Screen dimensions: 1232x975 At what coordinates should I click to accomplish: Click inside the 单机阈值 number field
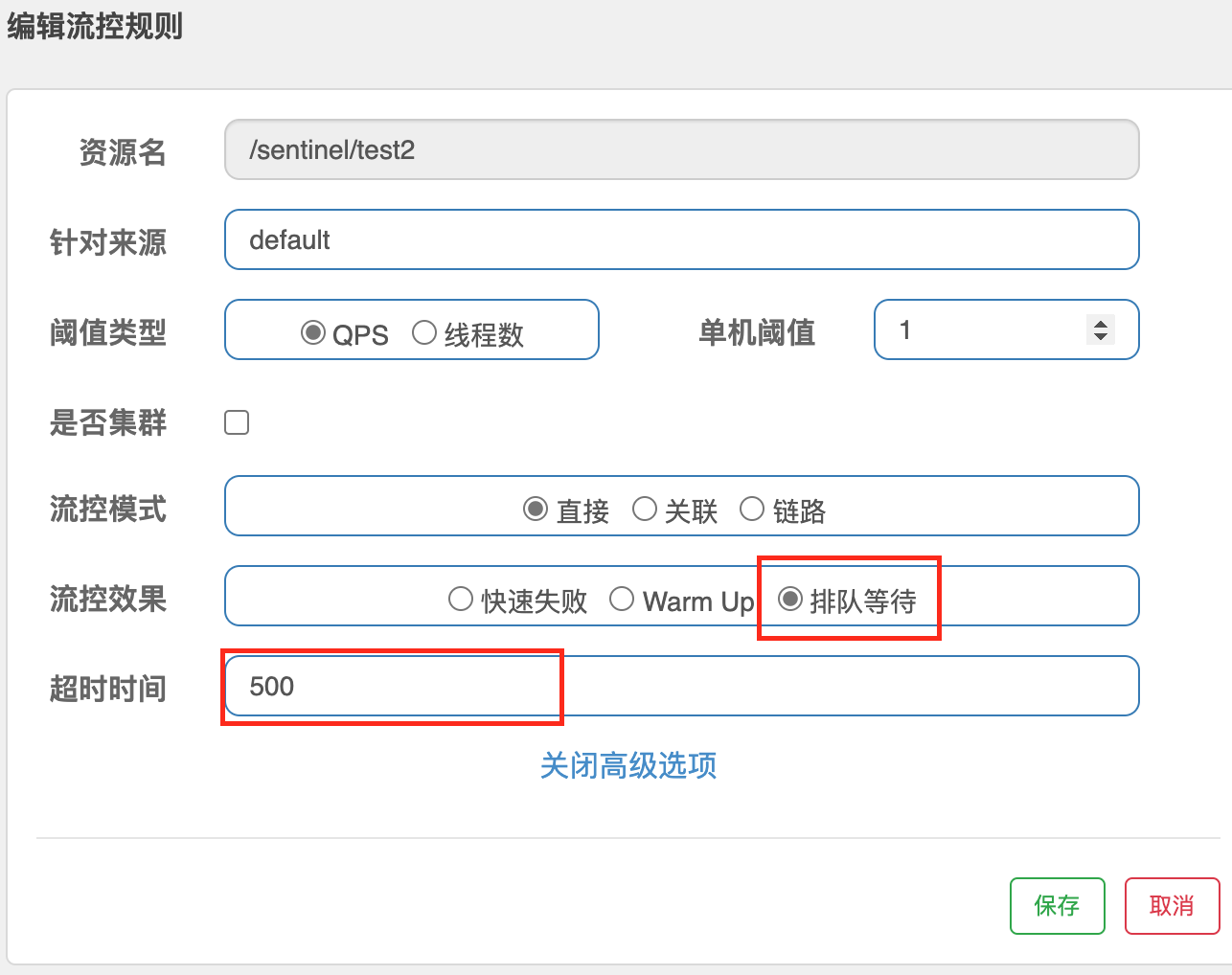[x=977, y=330]
